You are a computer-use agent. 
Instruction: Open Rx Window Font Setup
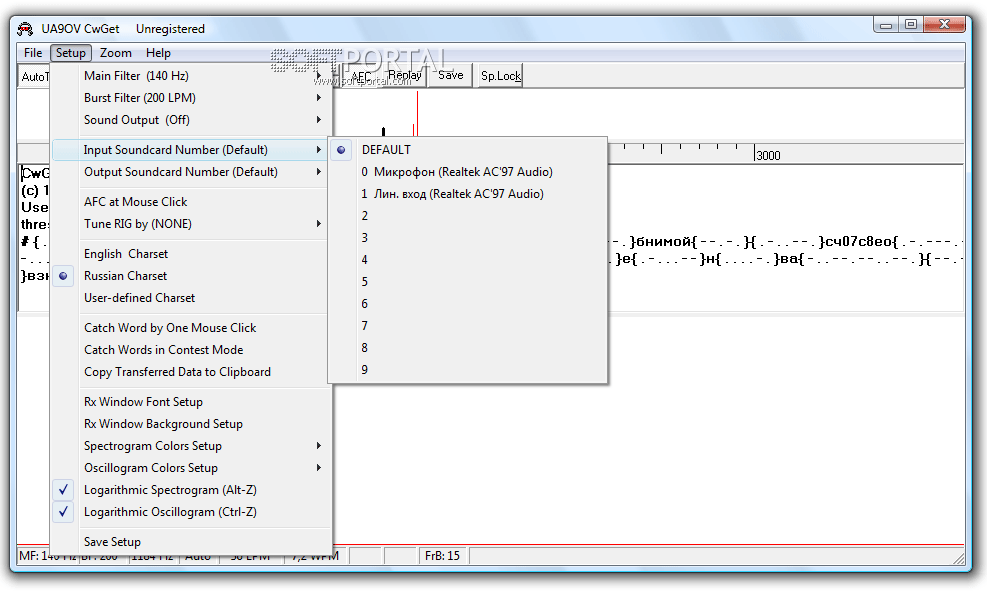pos(191,402)
